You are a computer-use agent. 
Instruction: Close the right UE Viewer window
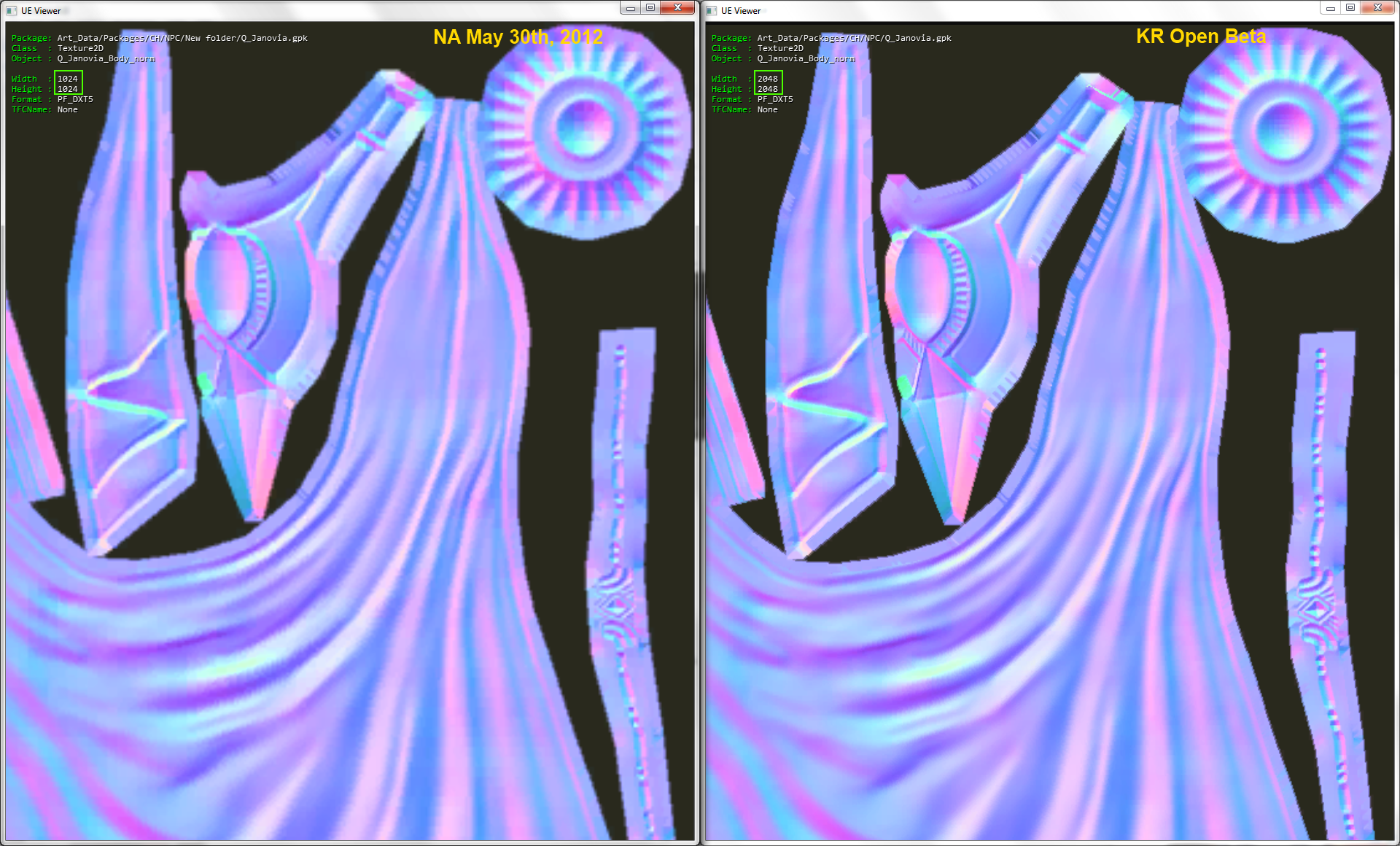tap(1377, 8)
